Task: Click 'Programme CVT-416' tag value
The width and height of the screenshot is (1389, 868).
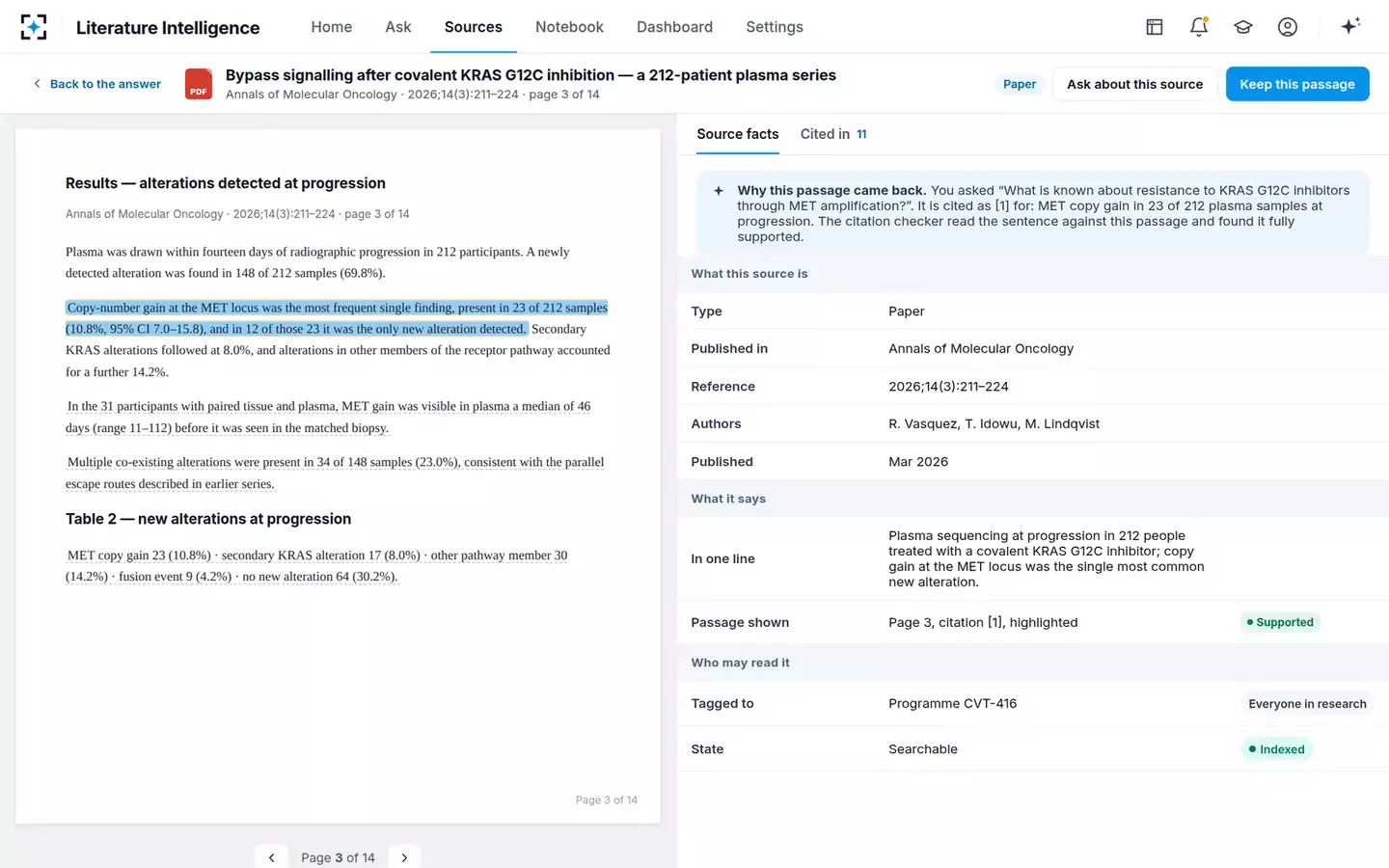Action: coord(952,703)
